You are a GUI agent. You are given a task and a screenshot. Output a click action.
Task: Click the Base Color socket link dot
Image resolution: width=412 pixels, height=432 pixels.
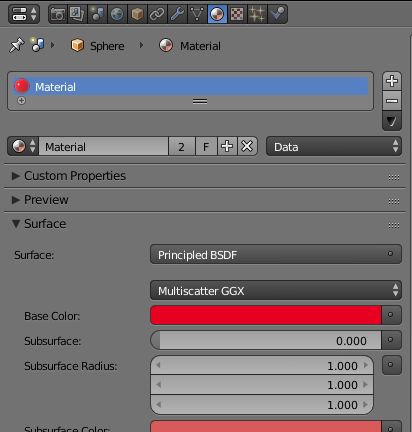point(391,315)
